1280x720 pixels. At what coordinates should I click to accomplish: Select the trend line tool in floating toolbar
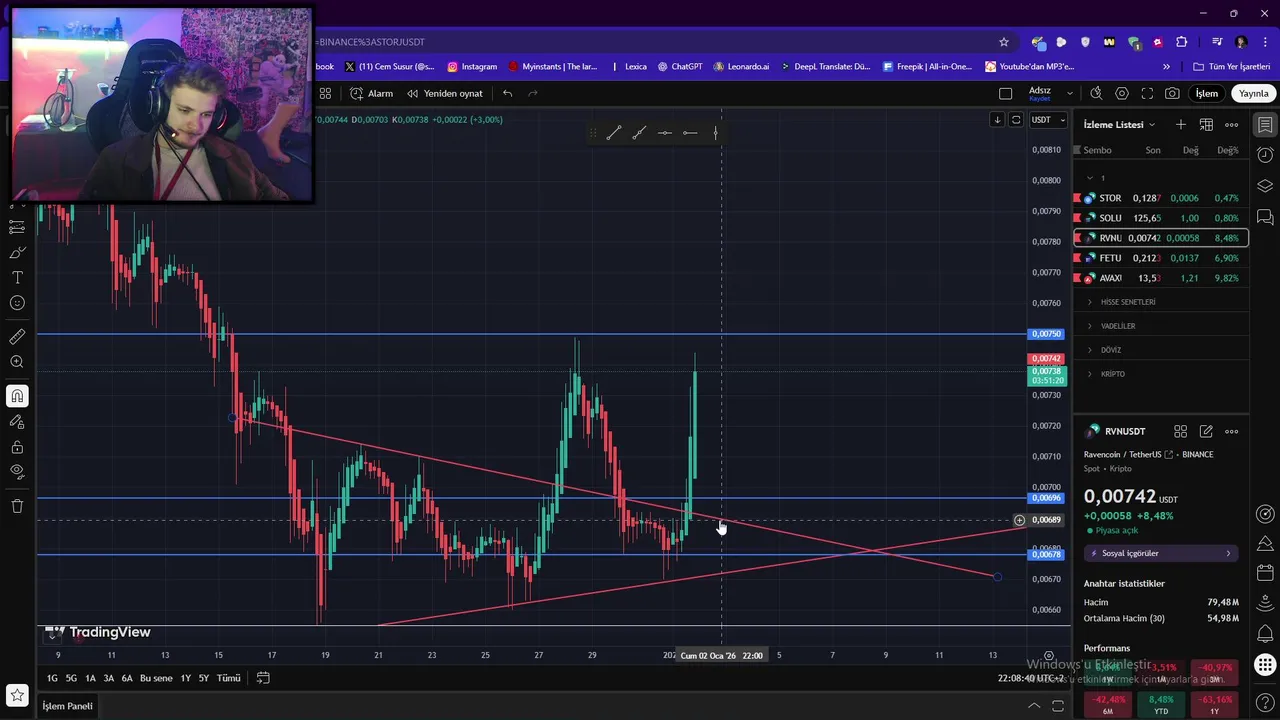click(614, 133)
